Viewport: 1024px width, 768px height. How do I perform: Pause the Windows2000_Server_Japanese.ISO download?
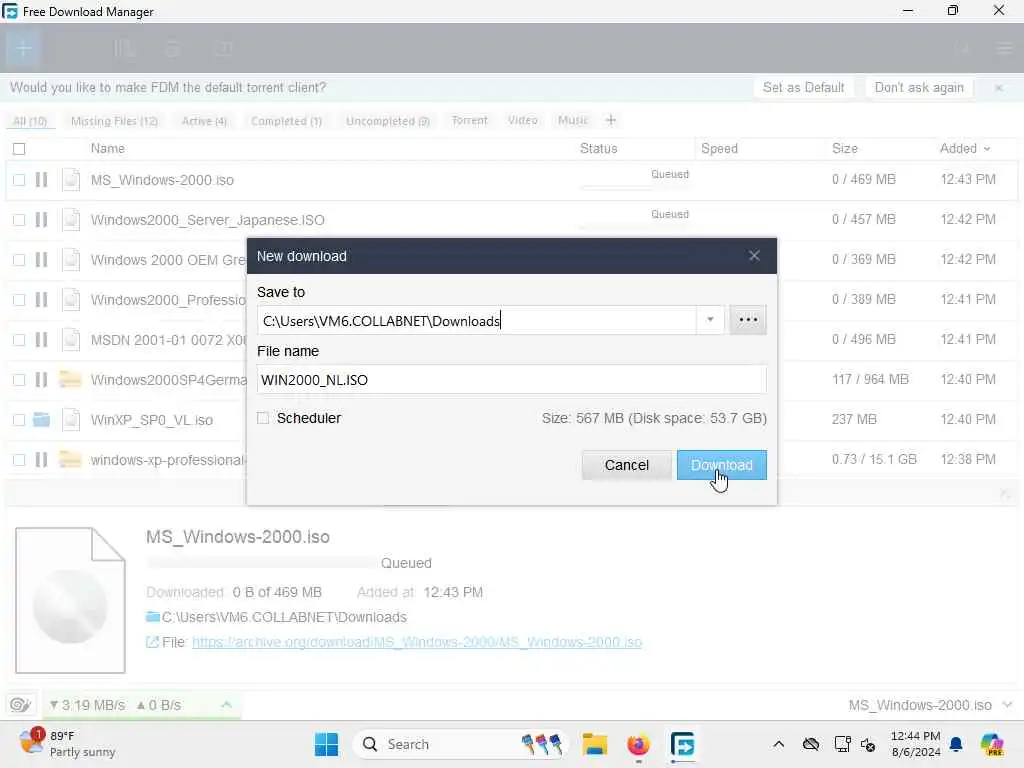[41, 219]
